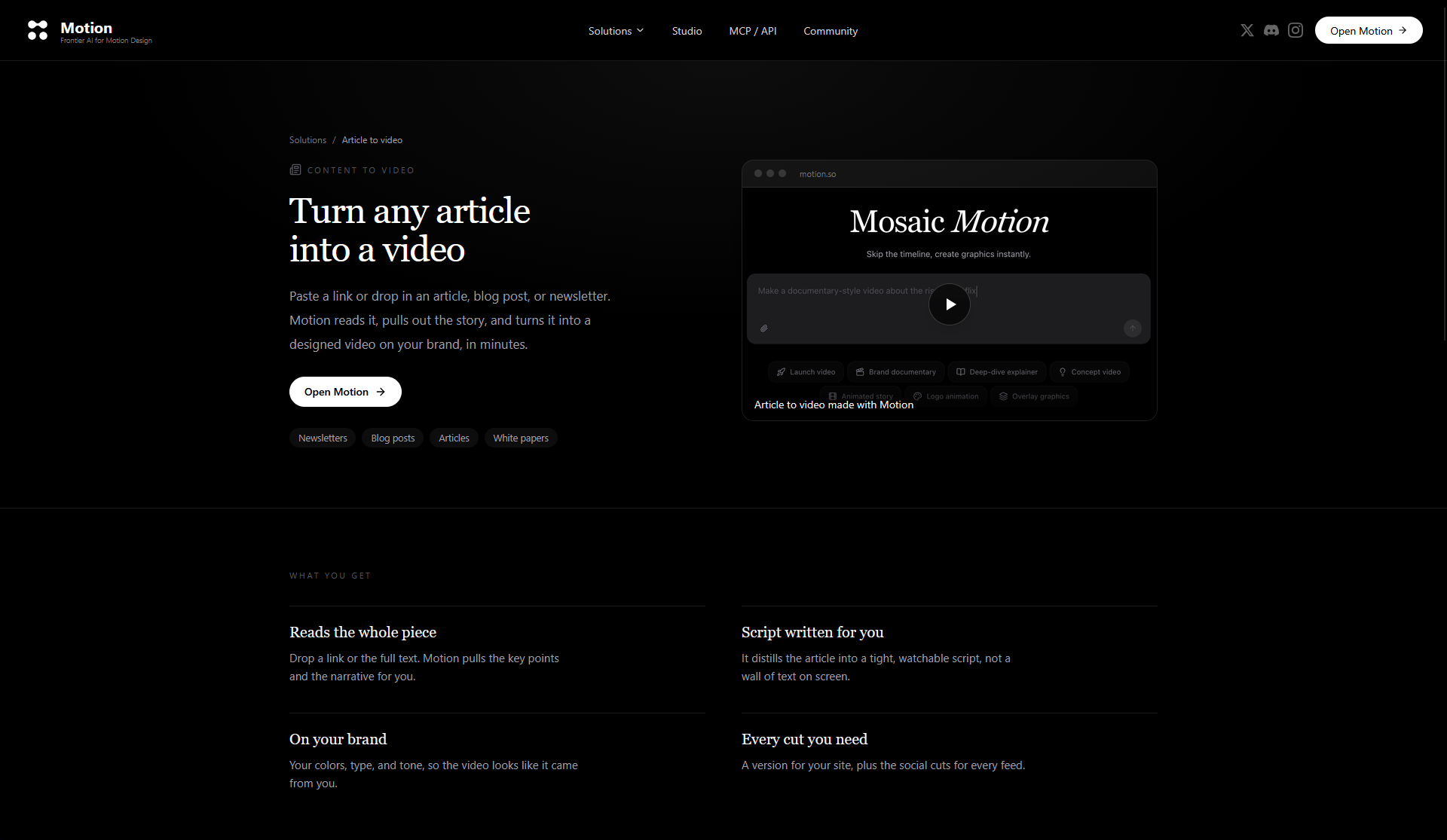The width and height of the screenshot is (1447, 840).
Task: Select the Articles tag chip
Action: click(x=454, y=438)
